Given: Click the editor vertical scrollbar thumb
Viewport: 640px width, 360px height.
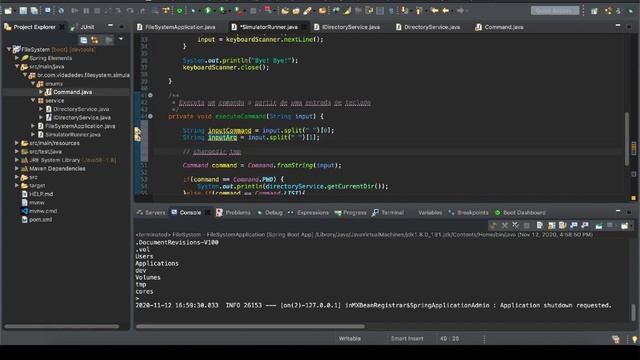Looking at the screenshot, I should click(627, 139).
